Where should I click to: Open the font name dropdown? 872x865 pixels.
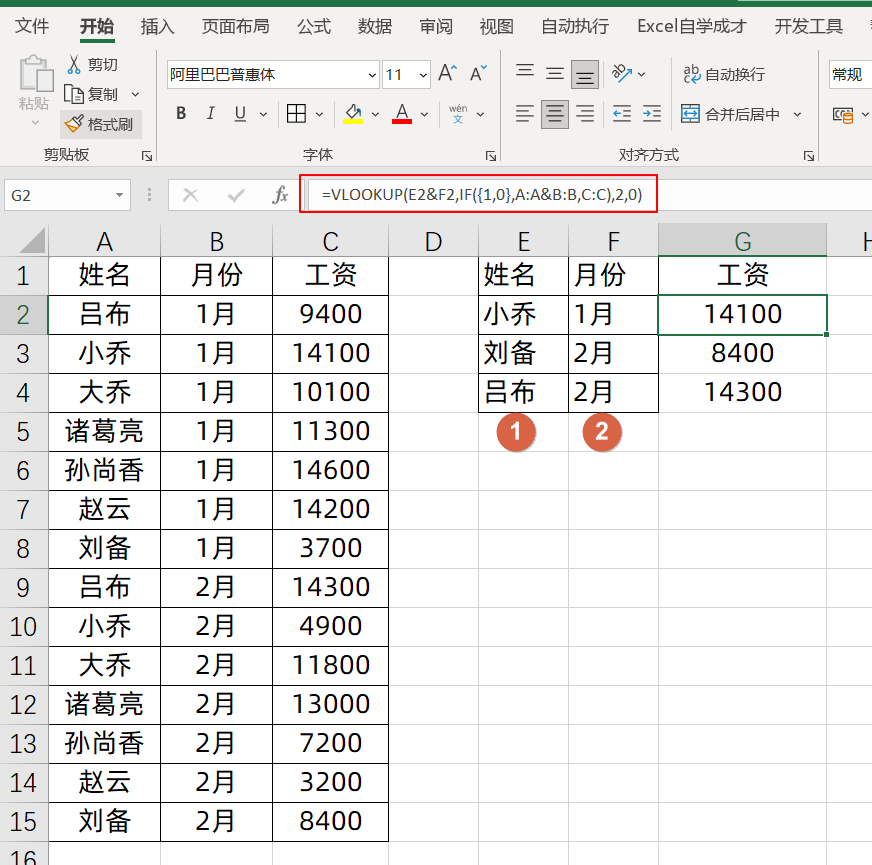[372, 75]
